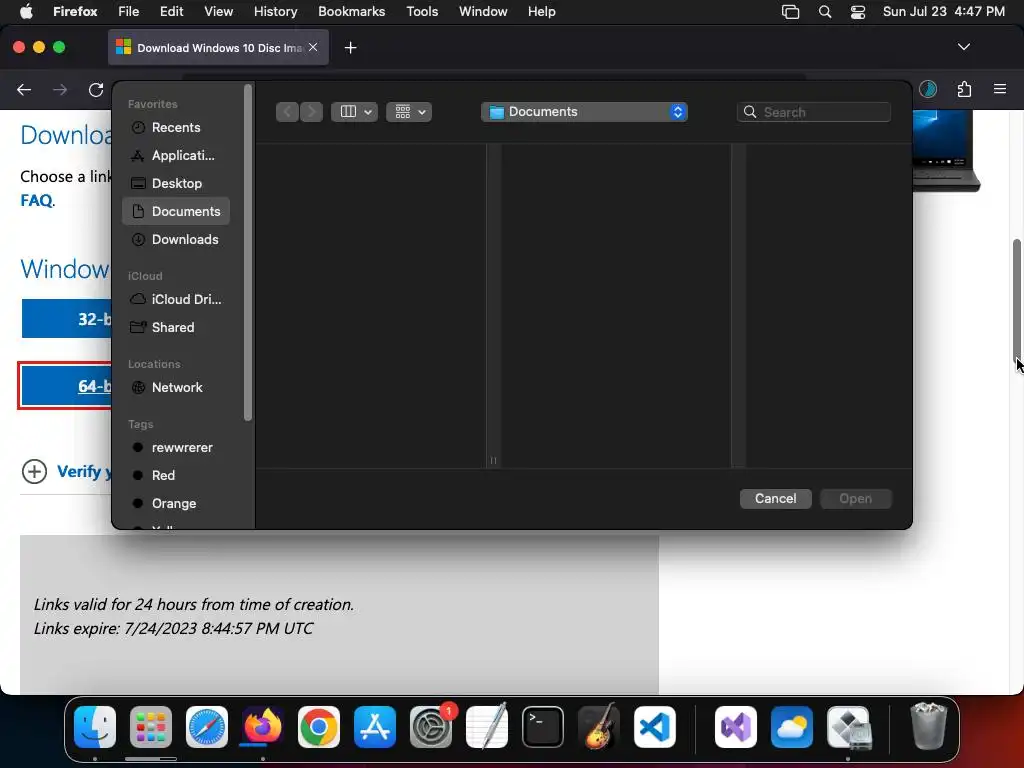Open the View menu

pos(218,12)
